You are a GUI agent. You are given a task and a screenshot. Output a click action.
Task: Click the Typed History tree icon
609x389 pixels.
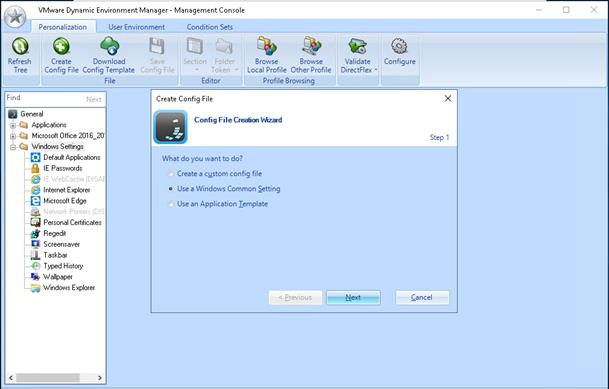pyautogui.click(x=35, y=266)
